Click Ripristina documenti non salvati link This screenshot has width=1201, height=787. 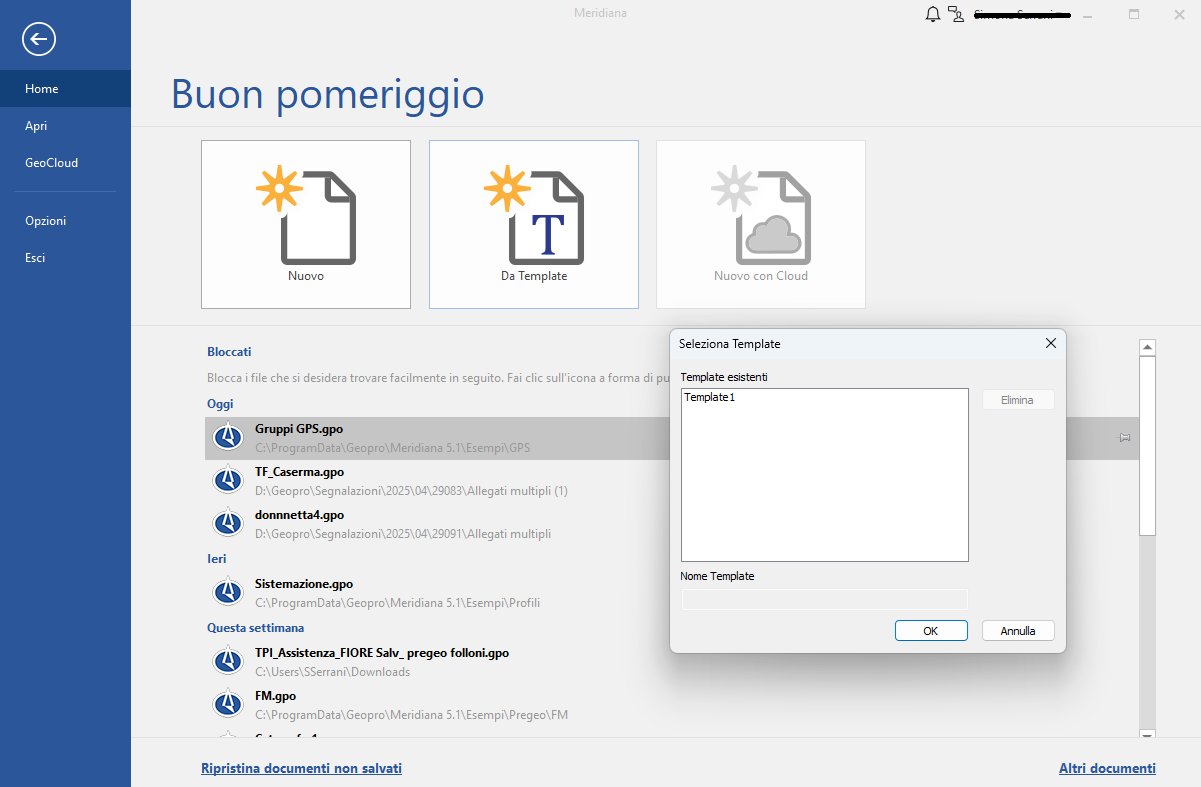click(301, 768)
